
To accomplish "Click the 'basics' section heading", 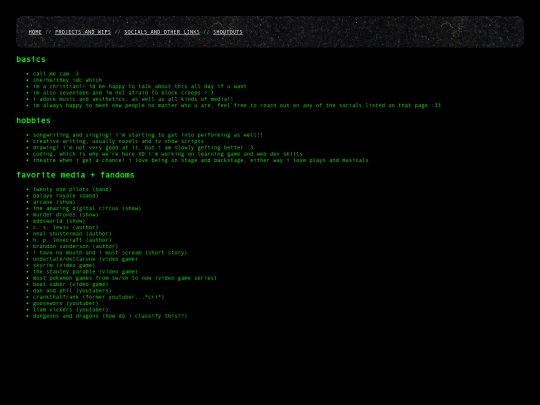I will 31,59.
